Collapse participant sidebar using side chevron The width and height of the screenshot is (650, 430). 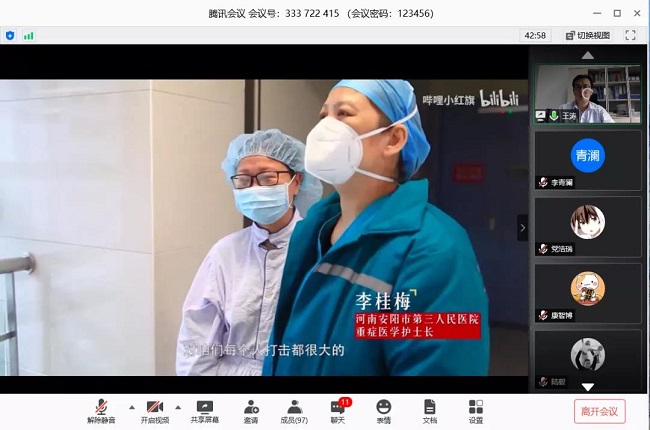coord(521,227)
